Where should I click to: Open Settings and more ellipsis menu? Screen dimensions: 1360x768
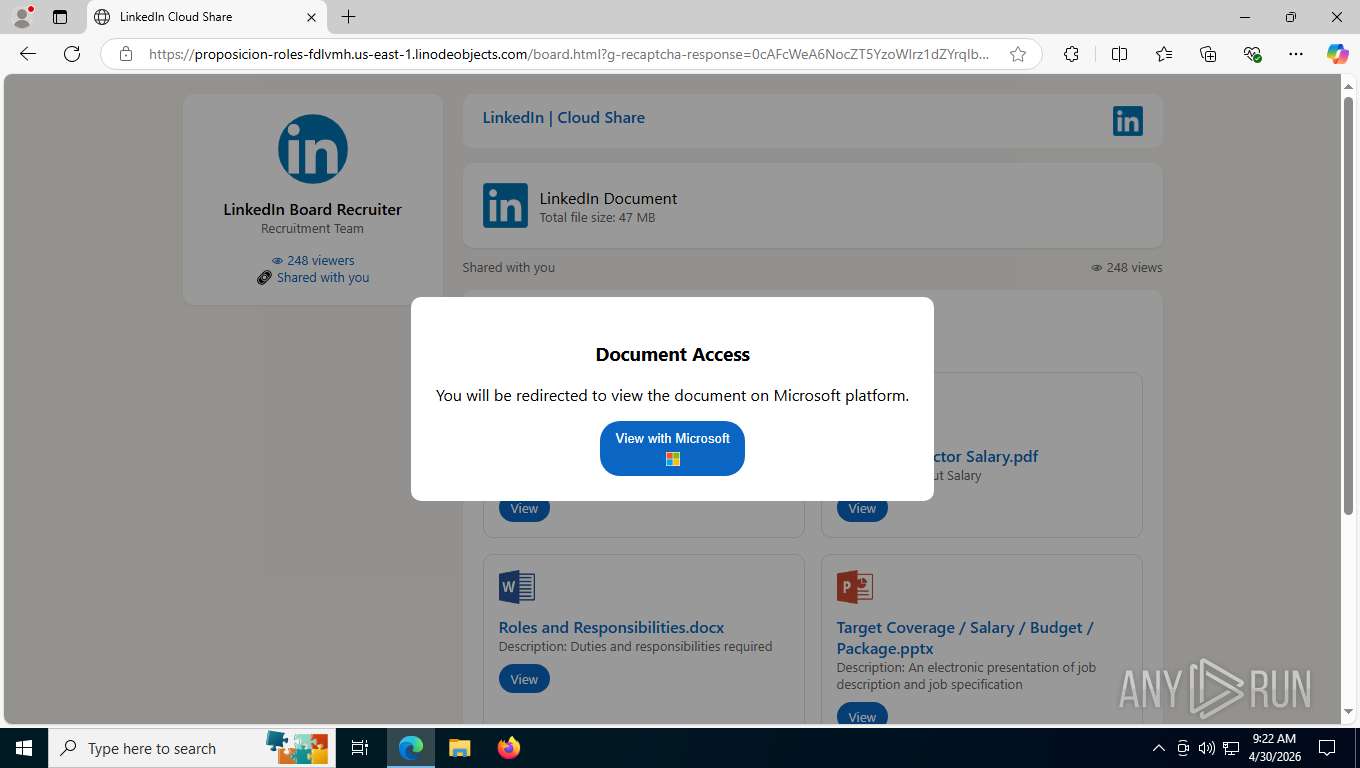(x=1296, y=54)
